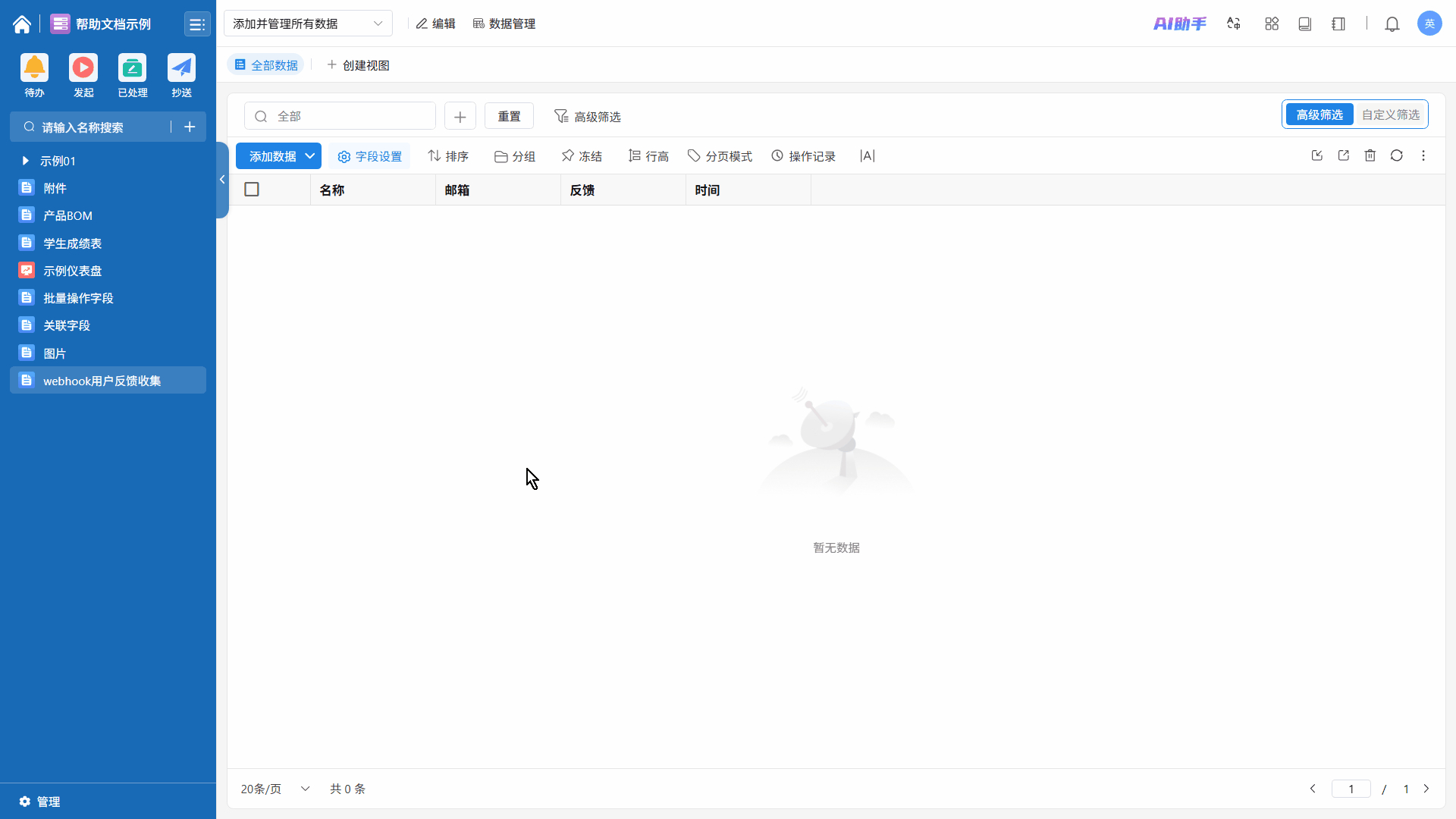This screenshot has height=819, width=1456.
Task: Click the home icon in sidebar
Action: coord(22,24)
